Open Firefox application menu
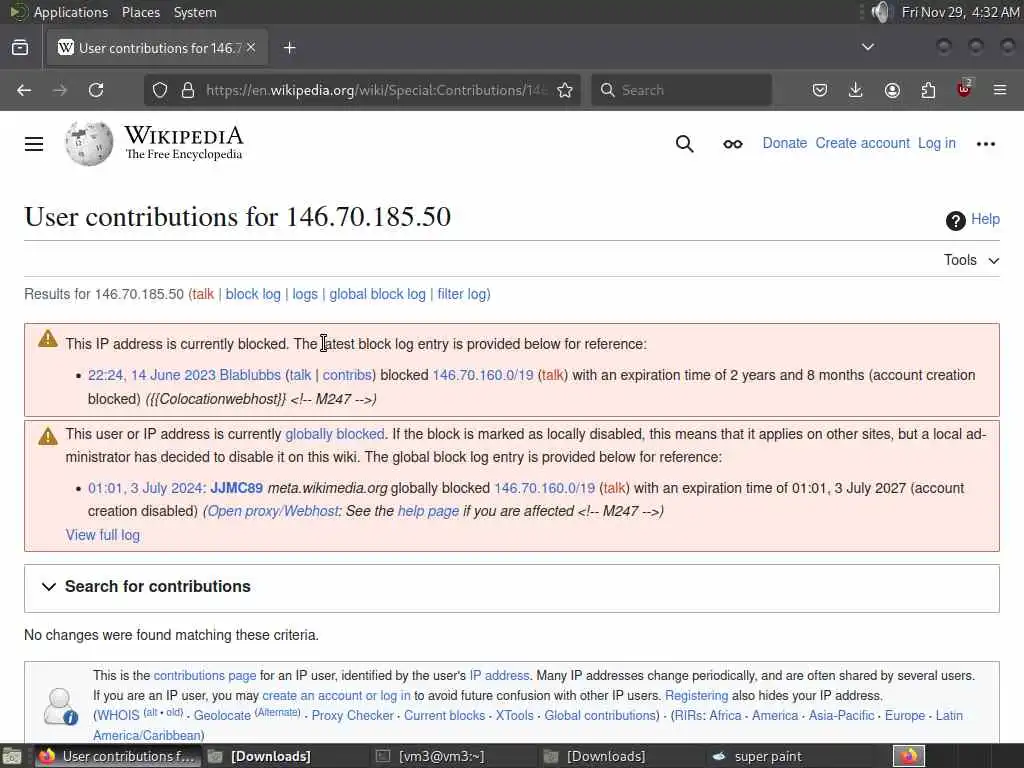 [1000, 90]
